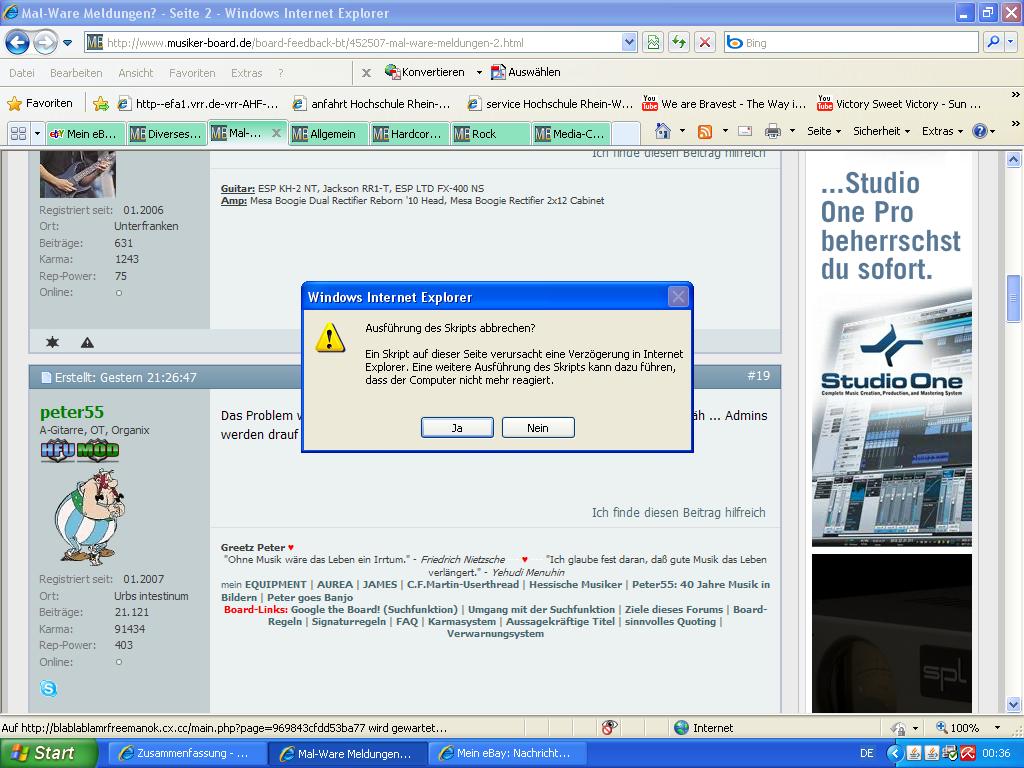Open the Datei menu
Image resolution: width=1024 pixels, height=768 pixels.
pos(22,73)
